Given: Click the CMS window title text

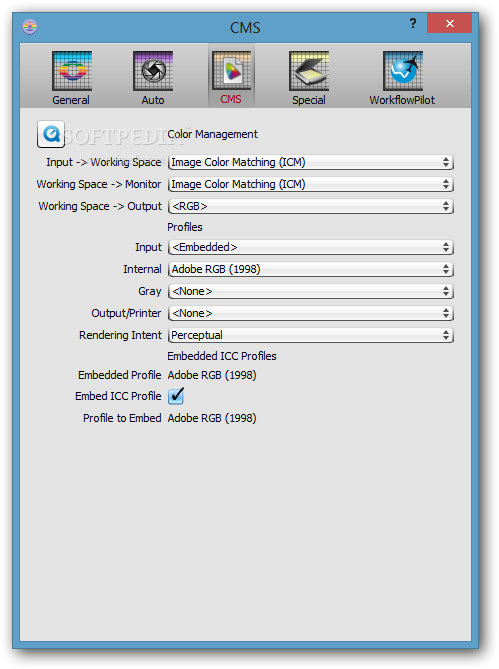Looking at the screenshot, I should tap(245, 28).
